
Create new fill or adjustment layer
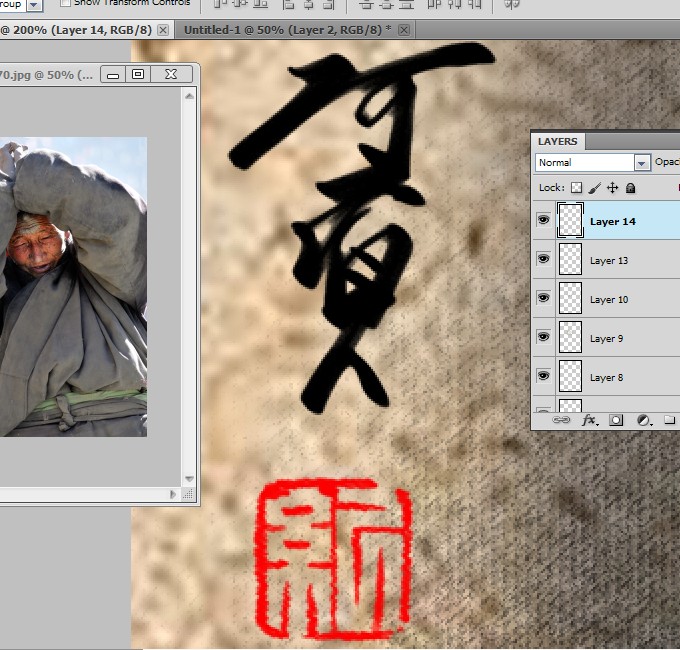(x=644, y=420)
